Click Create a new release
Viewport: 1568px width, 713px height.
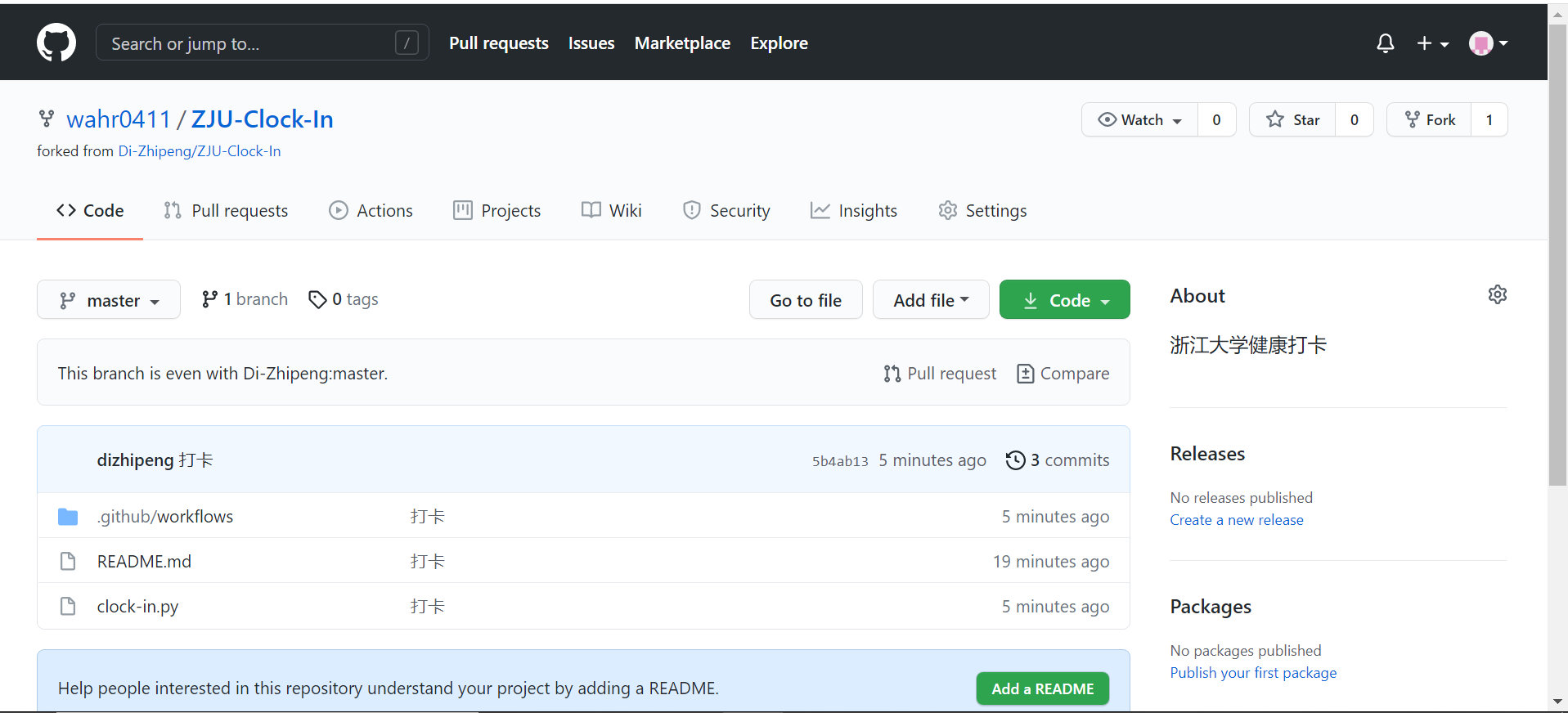(x=1237, y=520)
